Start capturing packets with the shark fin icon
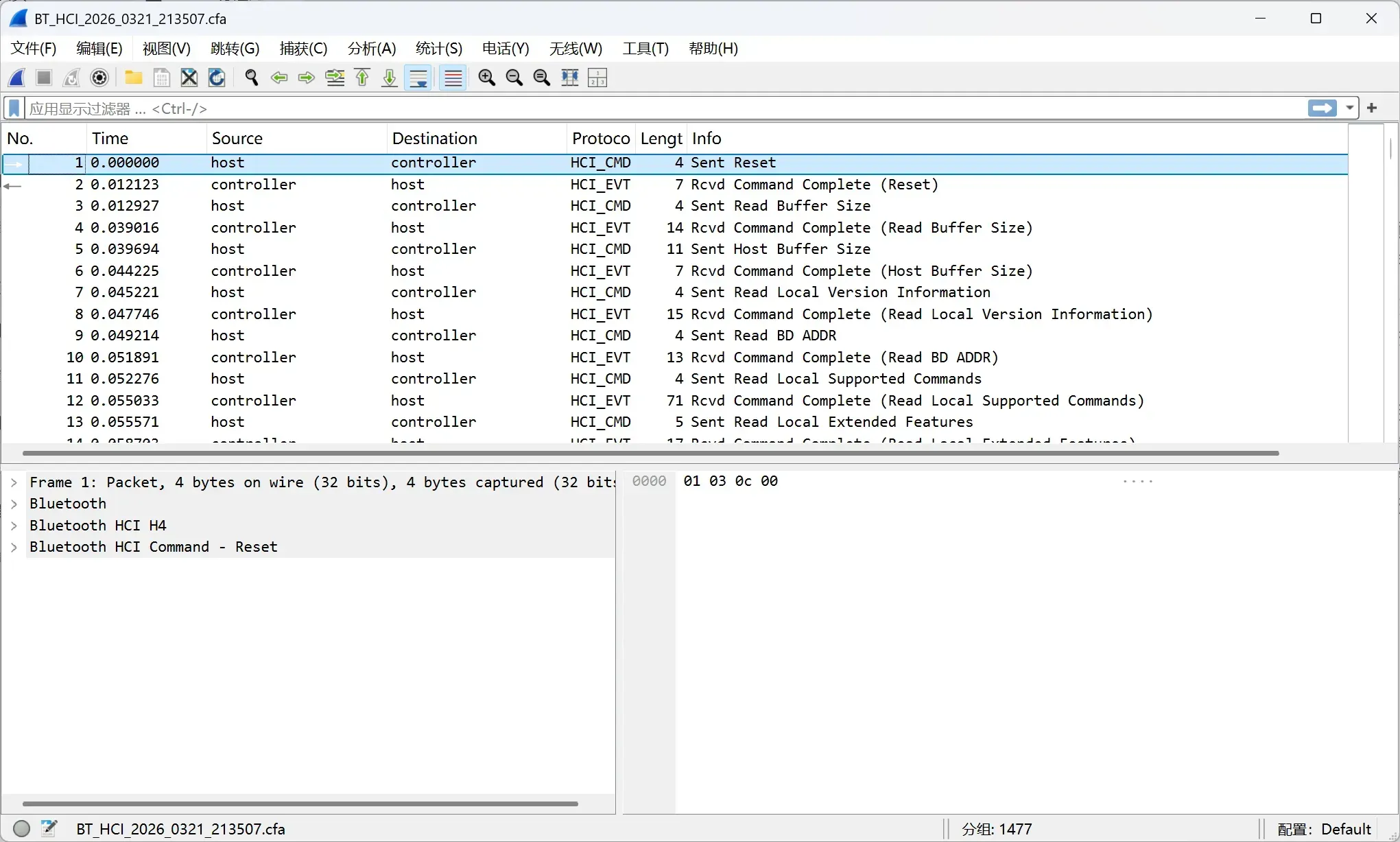Screen dimensions: 1400x842 [17, 78]
